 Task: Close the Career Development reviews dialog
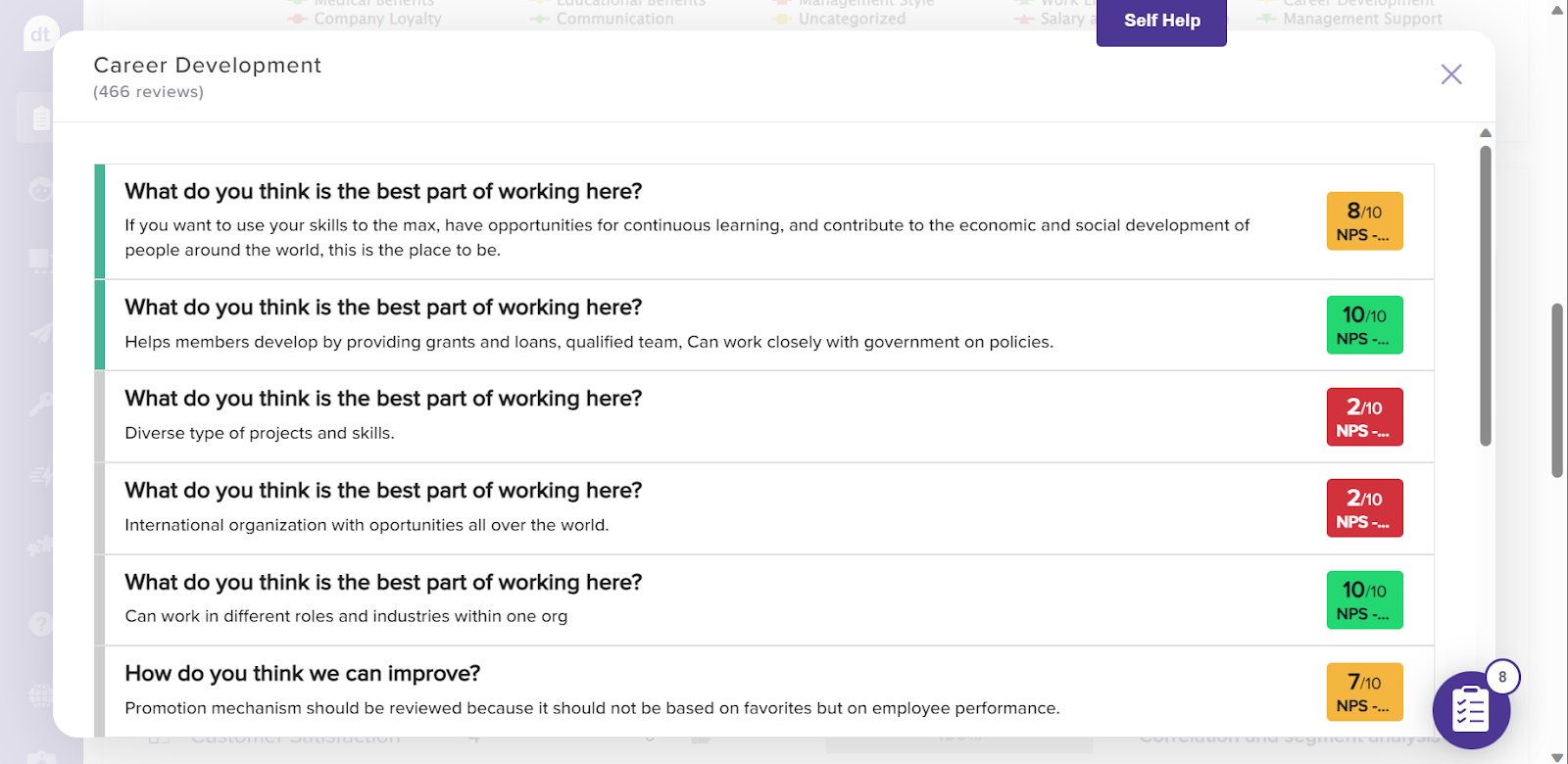pos(1451,74)
